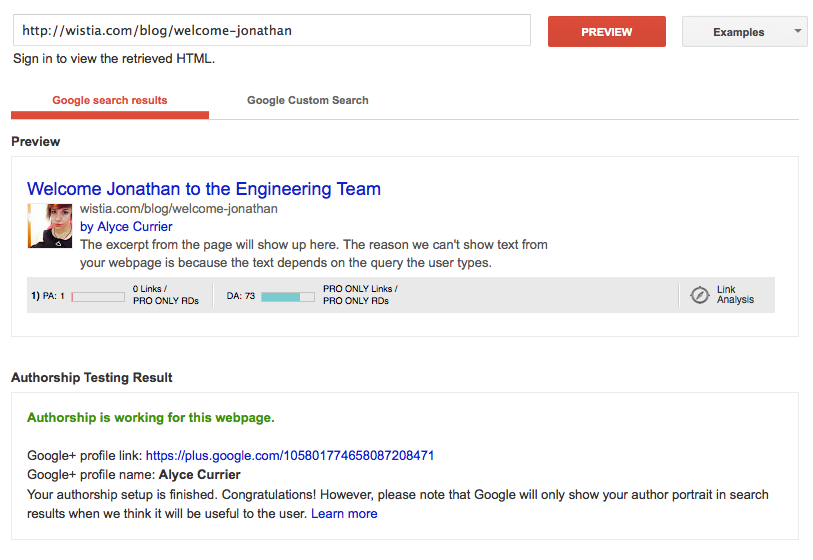This screenshot has width=813, height=560.
Task: Click the PA score progress bar
Action: (x=98, y=297)
